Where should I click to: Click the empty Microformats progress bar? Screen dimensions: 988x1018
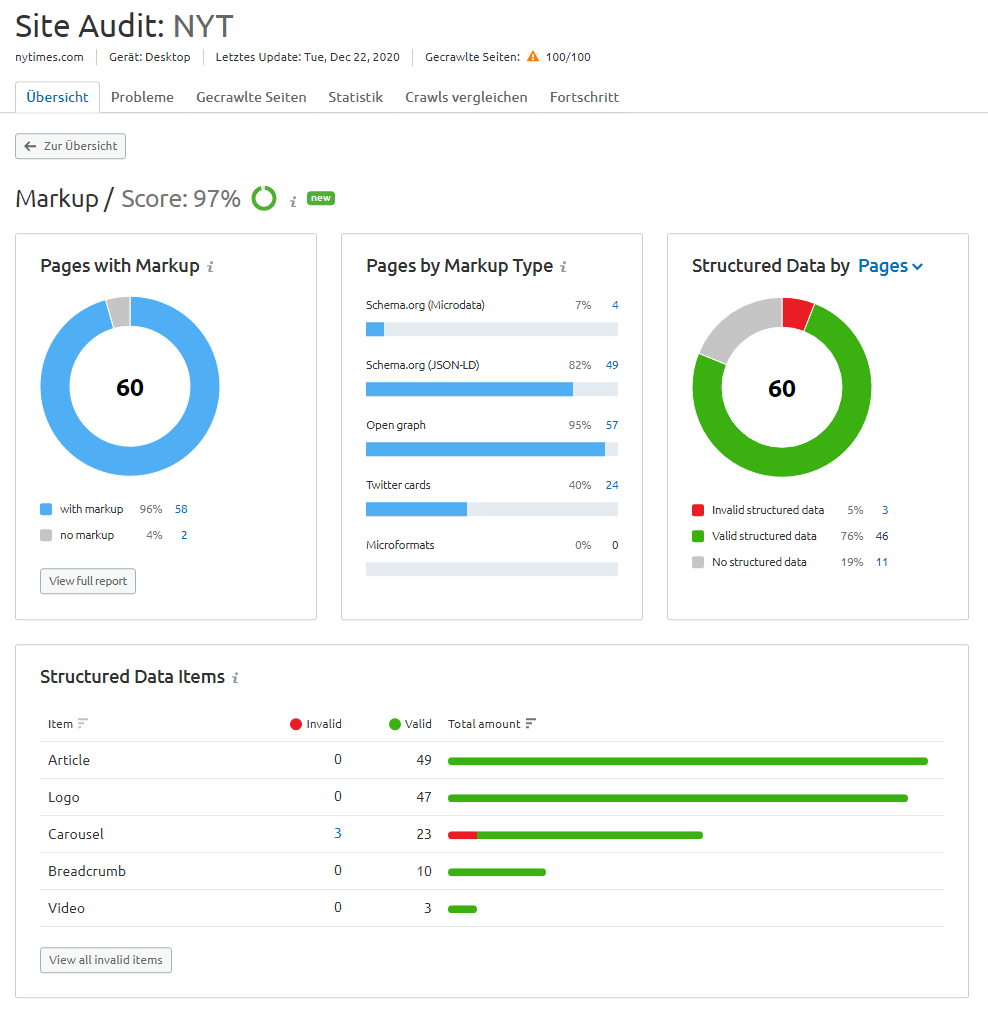coord(492,569)
